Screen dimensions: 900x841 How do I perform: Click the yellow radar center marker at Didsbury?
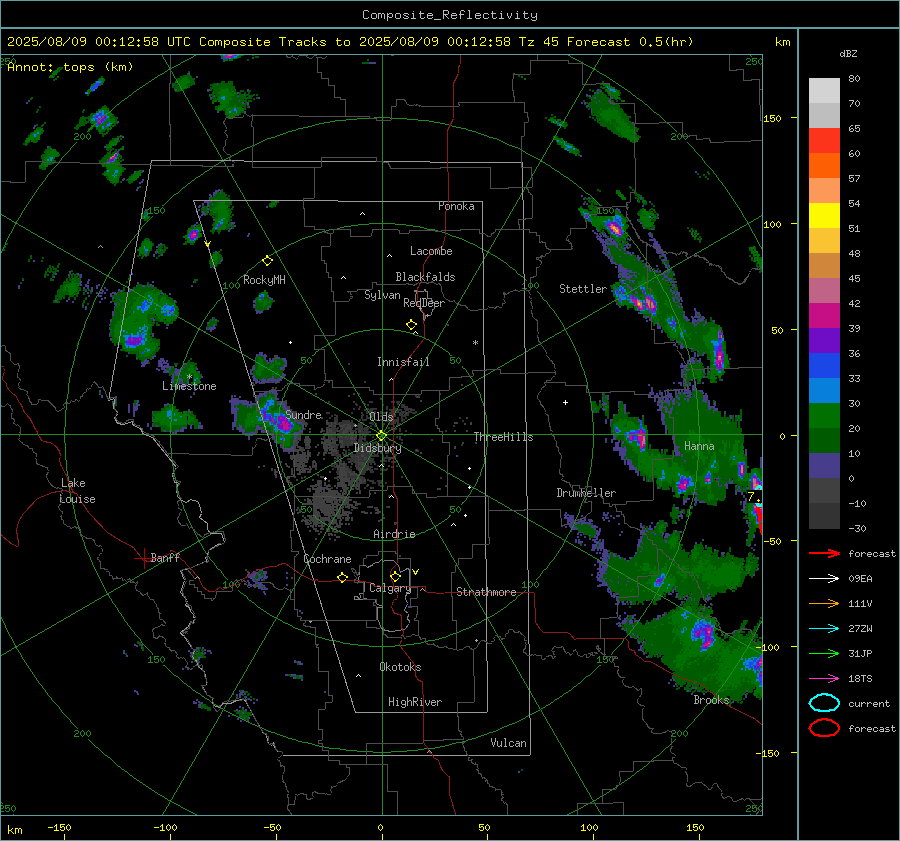(x=382, y=436)
